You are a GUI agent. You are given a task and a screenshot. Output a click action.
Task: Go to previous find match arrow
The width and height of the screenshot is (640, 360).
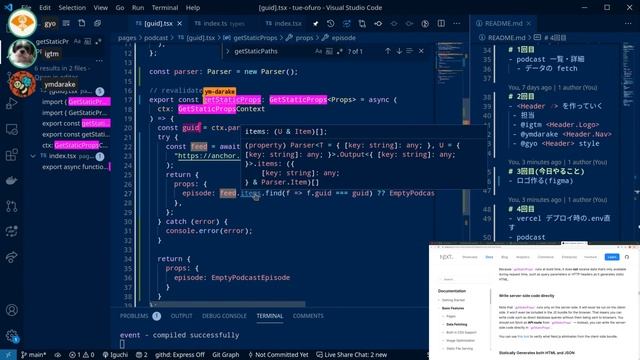(388, 51)
